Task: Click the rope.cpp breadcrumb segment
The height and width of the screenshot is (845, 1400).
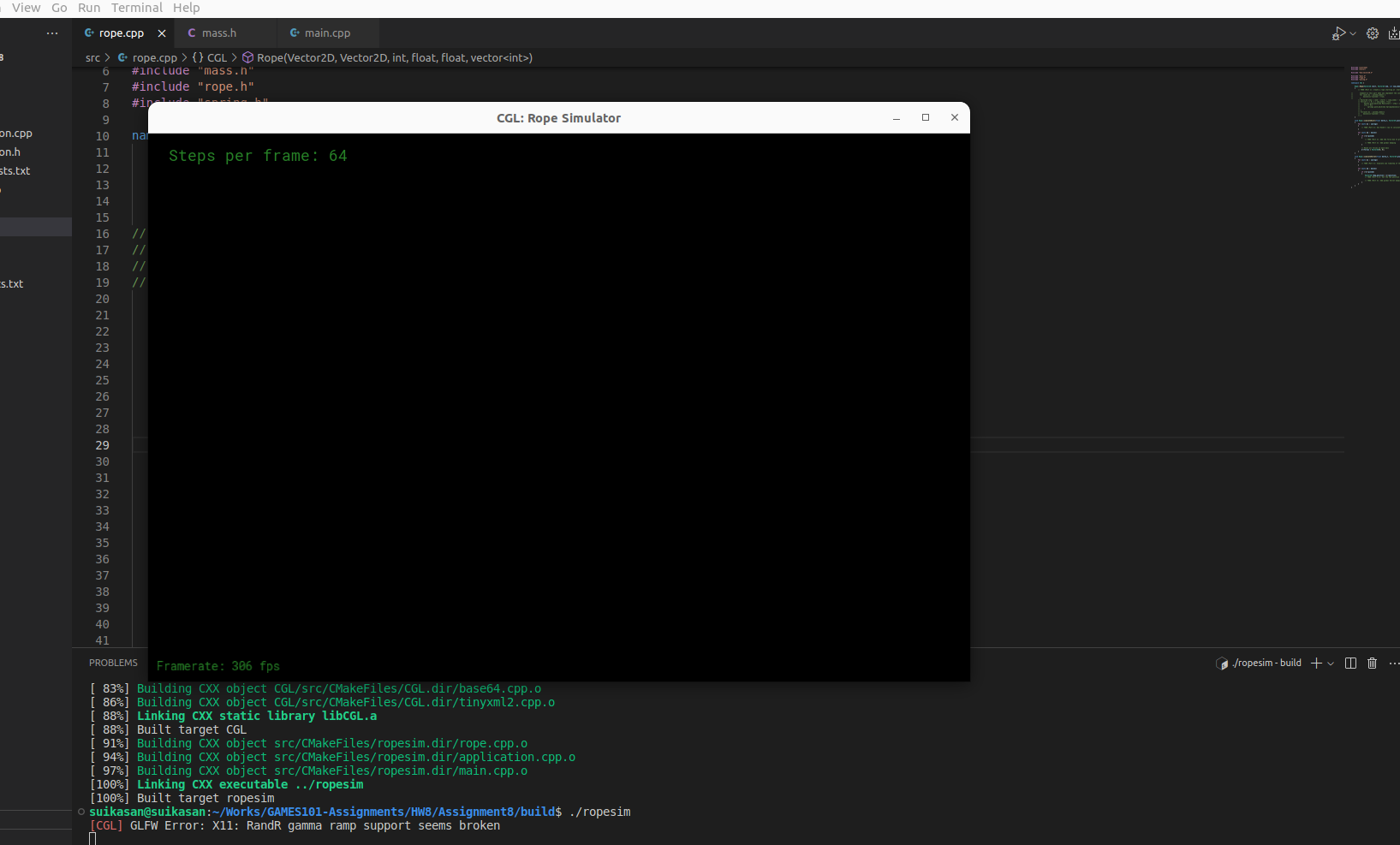Action: 154,57
